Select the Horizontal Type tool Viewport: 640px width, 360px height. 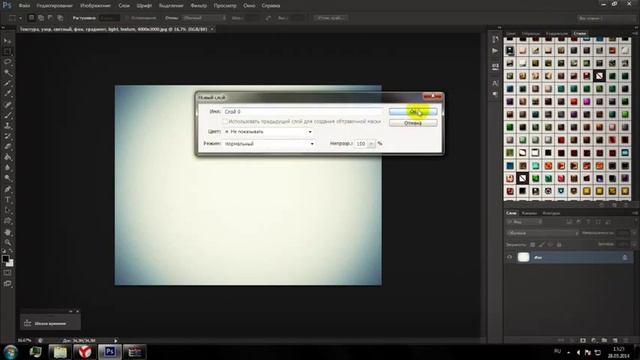pos(7,200)
